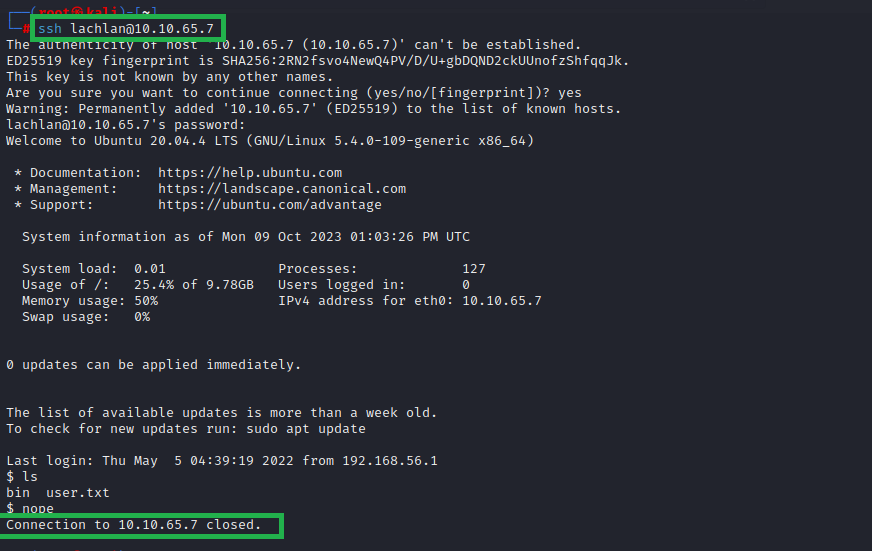
Task: Click the user.txt file name
Action: tap(78, 493)
